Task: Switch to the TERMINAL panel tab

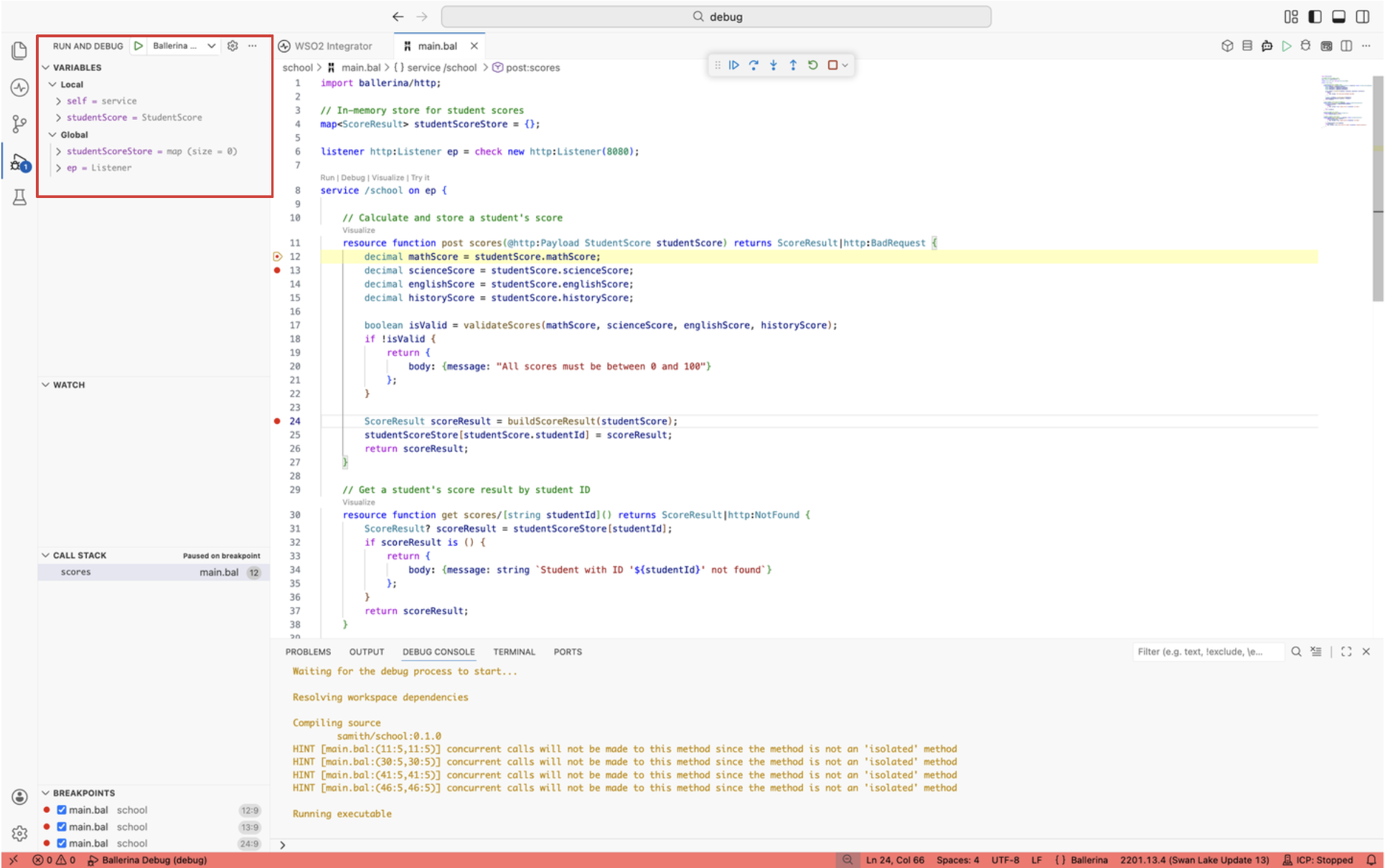Action: [x=514, y=652]
